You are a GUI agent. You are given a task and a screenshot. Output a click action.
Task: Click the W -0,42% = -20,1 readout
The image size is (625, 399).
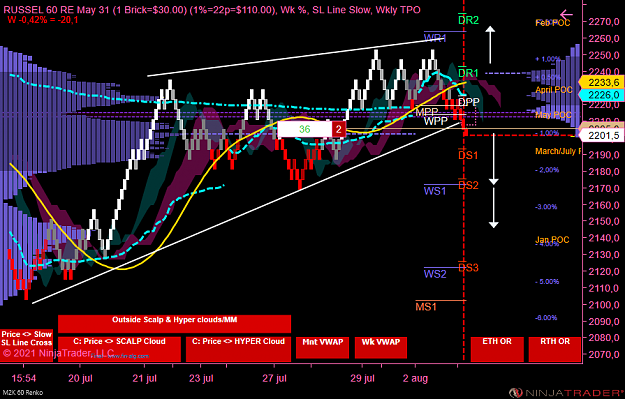tap(43, 20)
